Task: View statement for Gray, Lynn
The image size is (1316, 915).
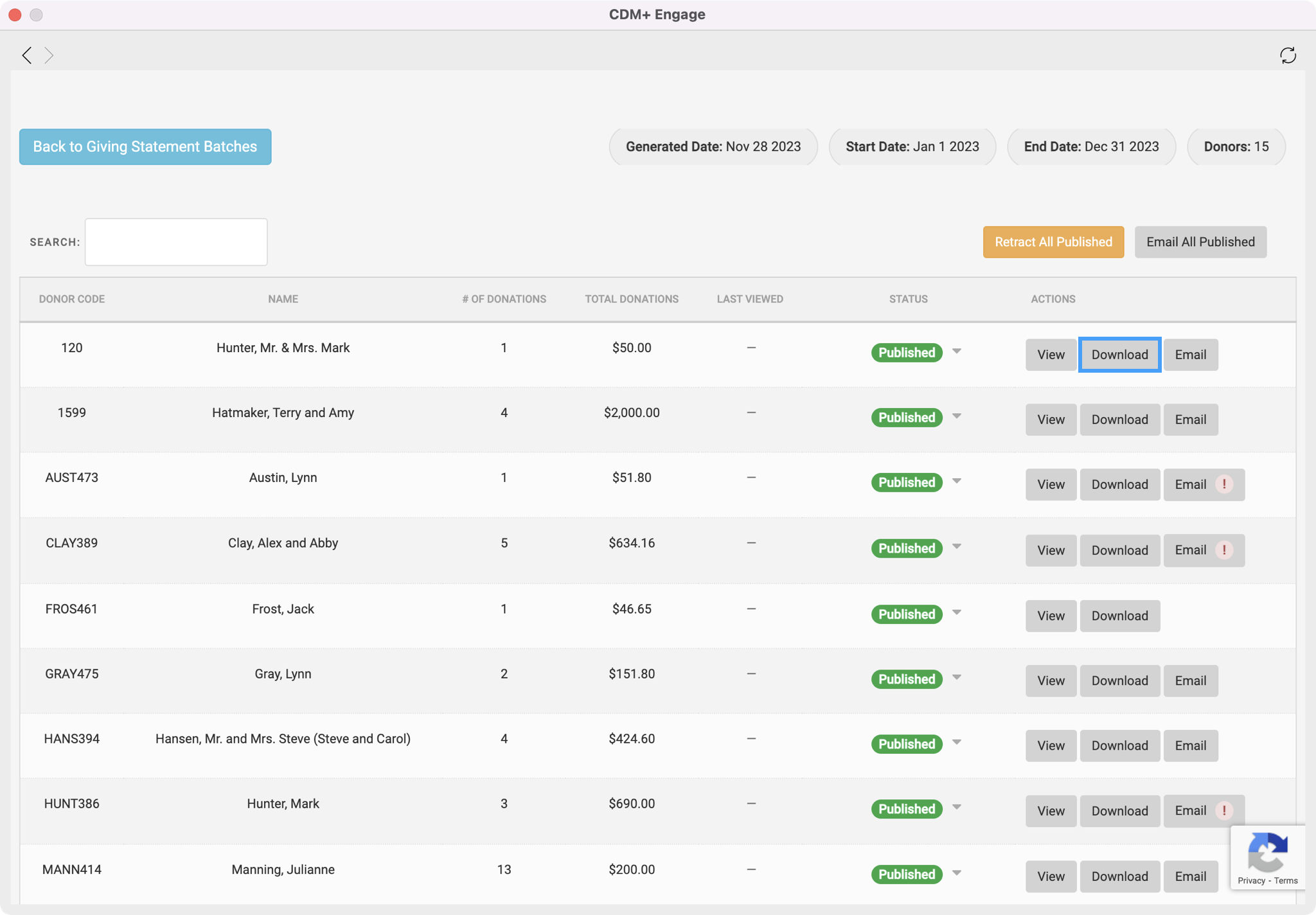Action: click(x=1051, y=680)
